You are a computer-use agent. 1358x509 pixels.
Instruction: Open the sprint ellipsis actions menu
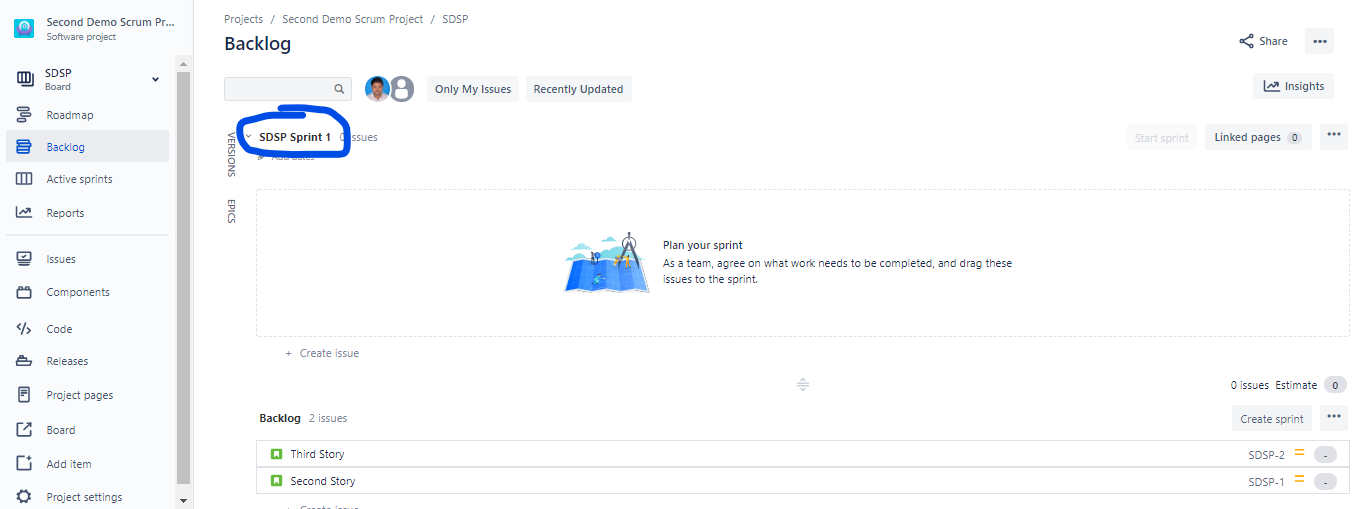point(1334,137)
